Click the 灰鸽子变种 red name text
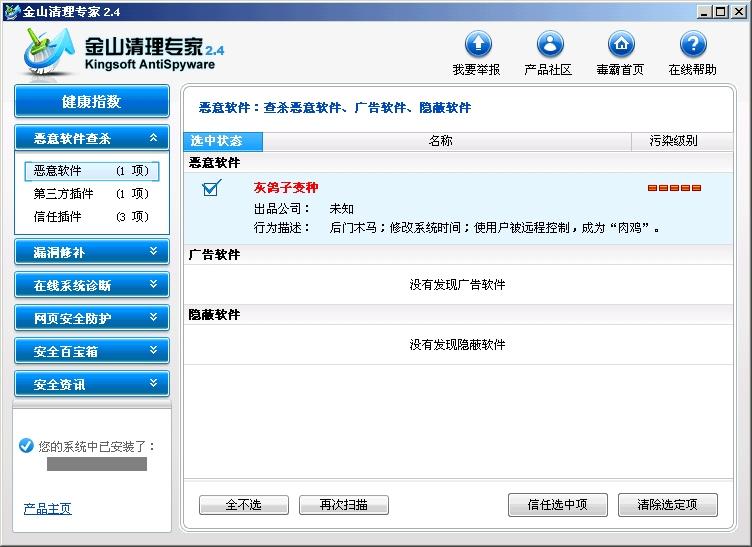The height and width of the screenshot is (547, 752). [286, 187]
